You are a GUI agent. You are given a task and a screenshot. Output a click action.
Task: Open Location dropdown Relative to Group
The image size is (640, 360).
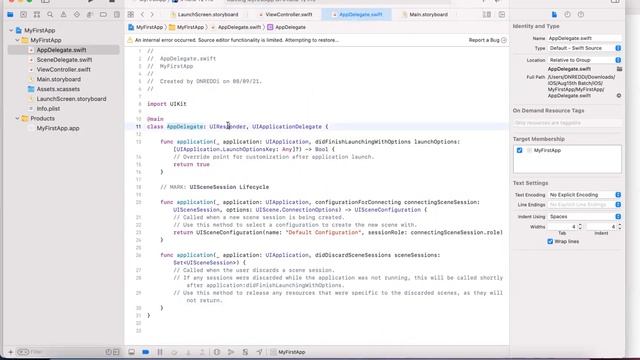(x=584, y=60)
